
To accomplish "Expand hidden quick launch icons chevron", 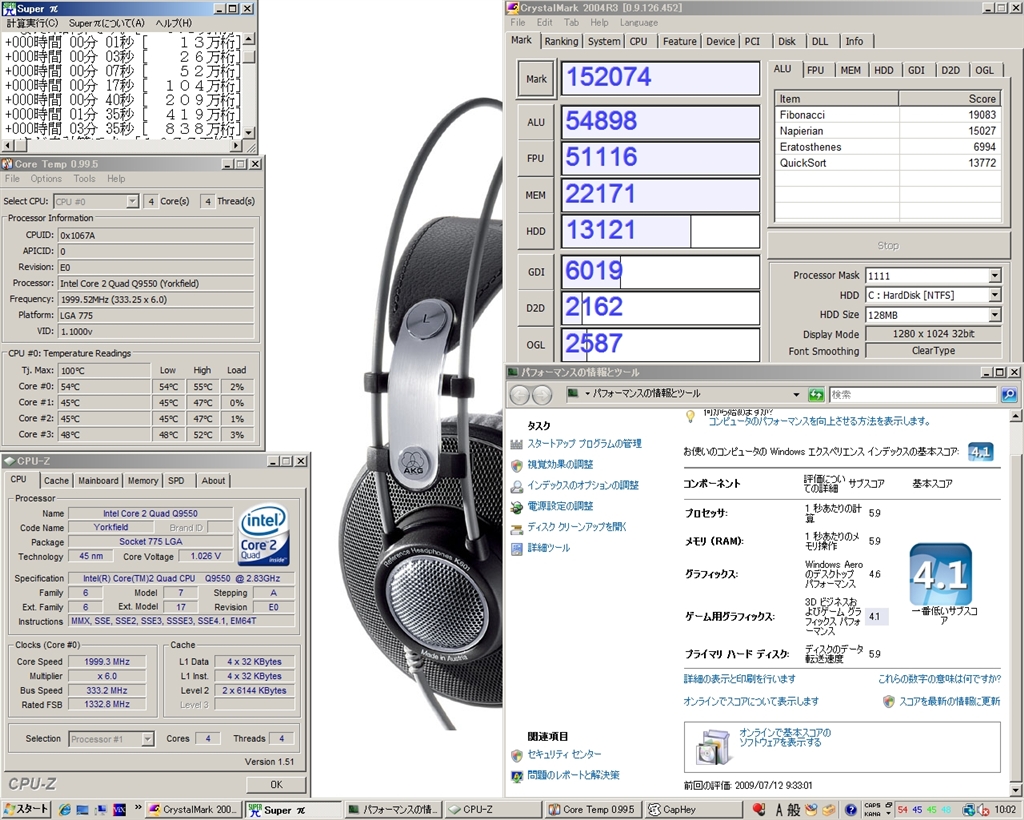I will point(138,808).
